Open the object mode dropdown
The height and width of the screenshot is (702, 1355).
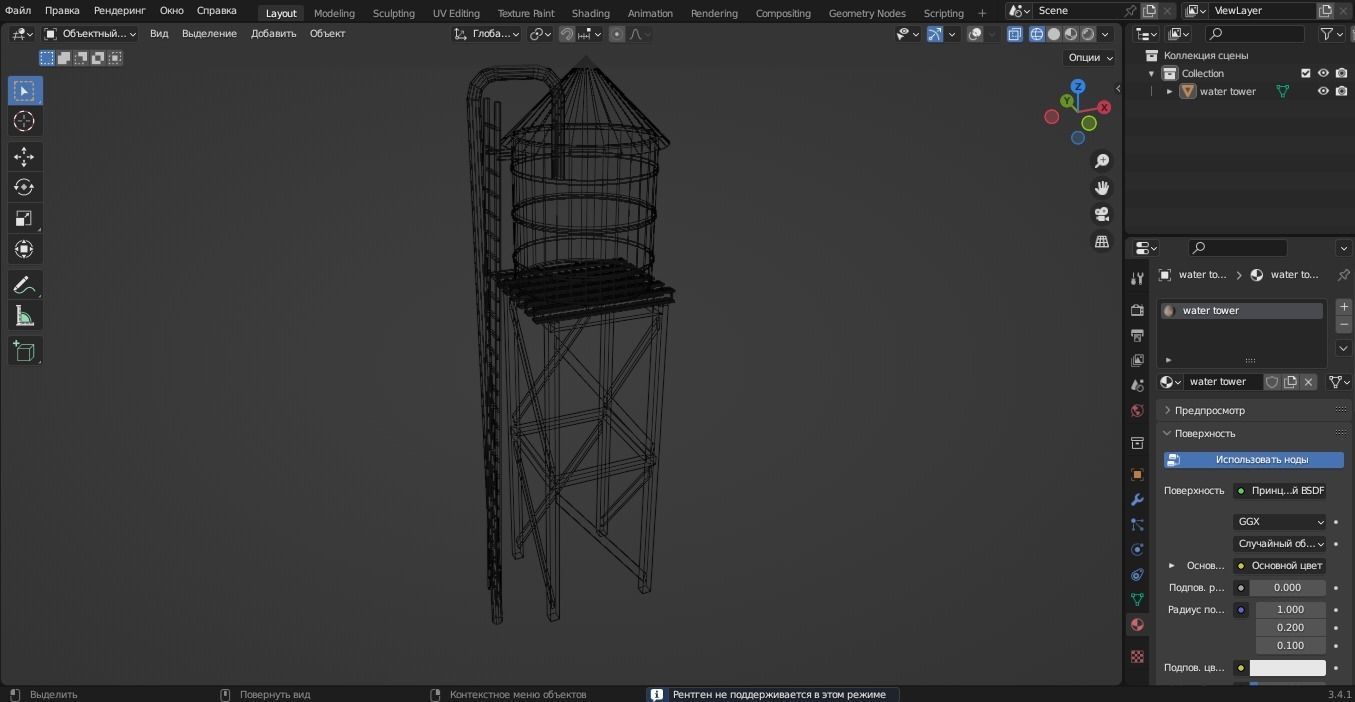[90, 34]
